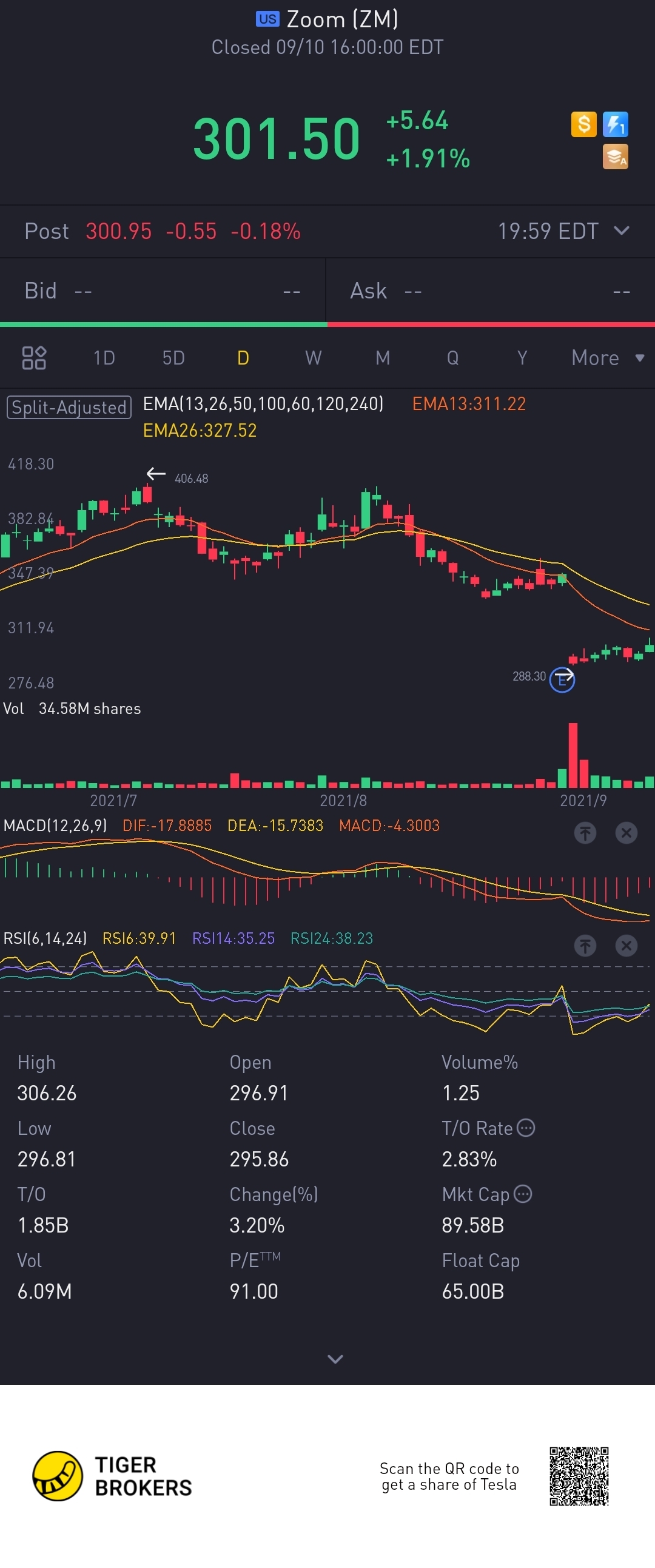
Task: Tap the RSI6:39.91 value
Action: pyautogui.click(x=139, y=938)
